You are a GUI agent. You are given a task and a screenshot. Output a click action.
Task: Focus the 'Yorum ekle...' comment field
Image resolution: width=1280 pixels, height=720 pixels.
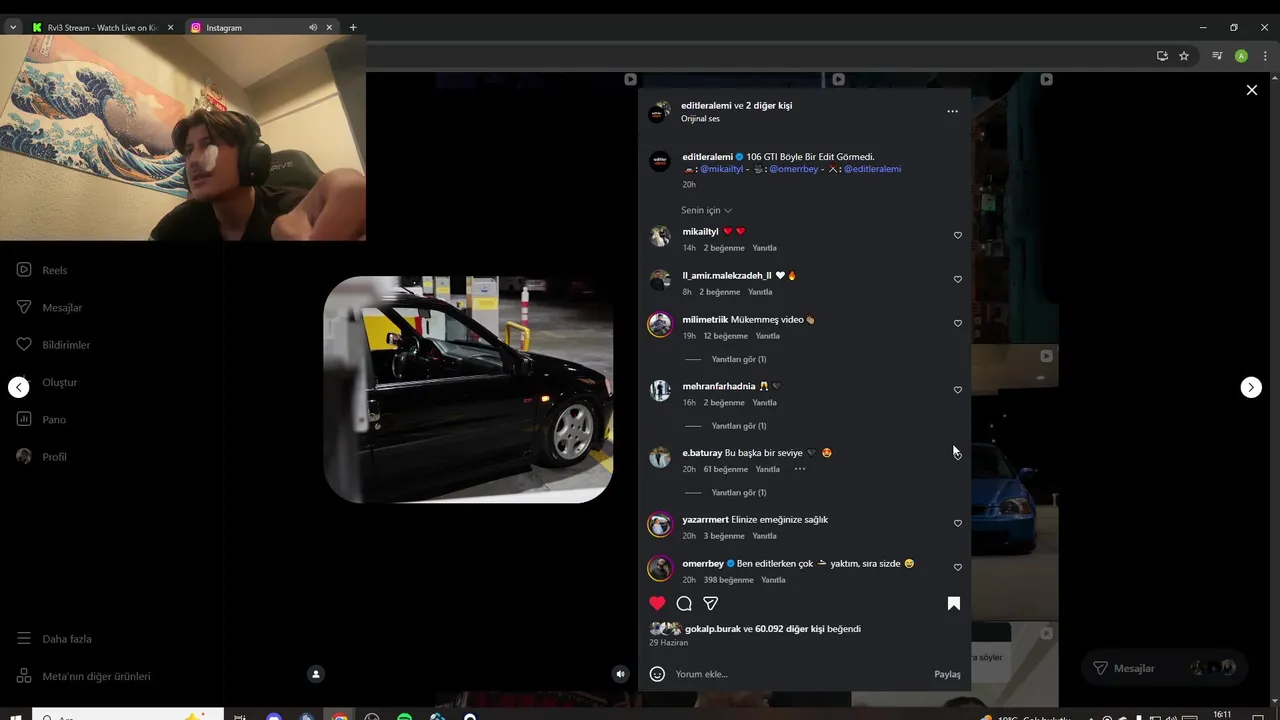click(800, 674)
